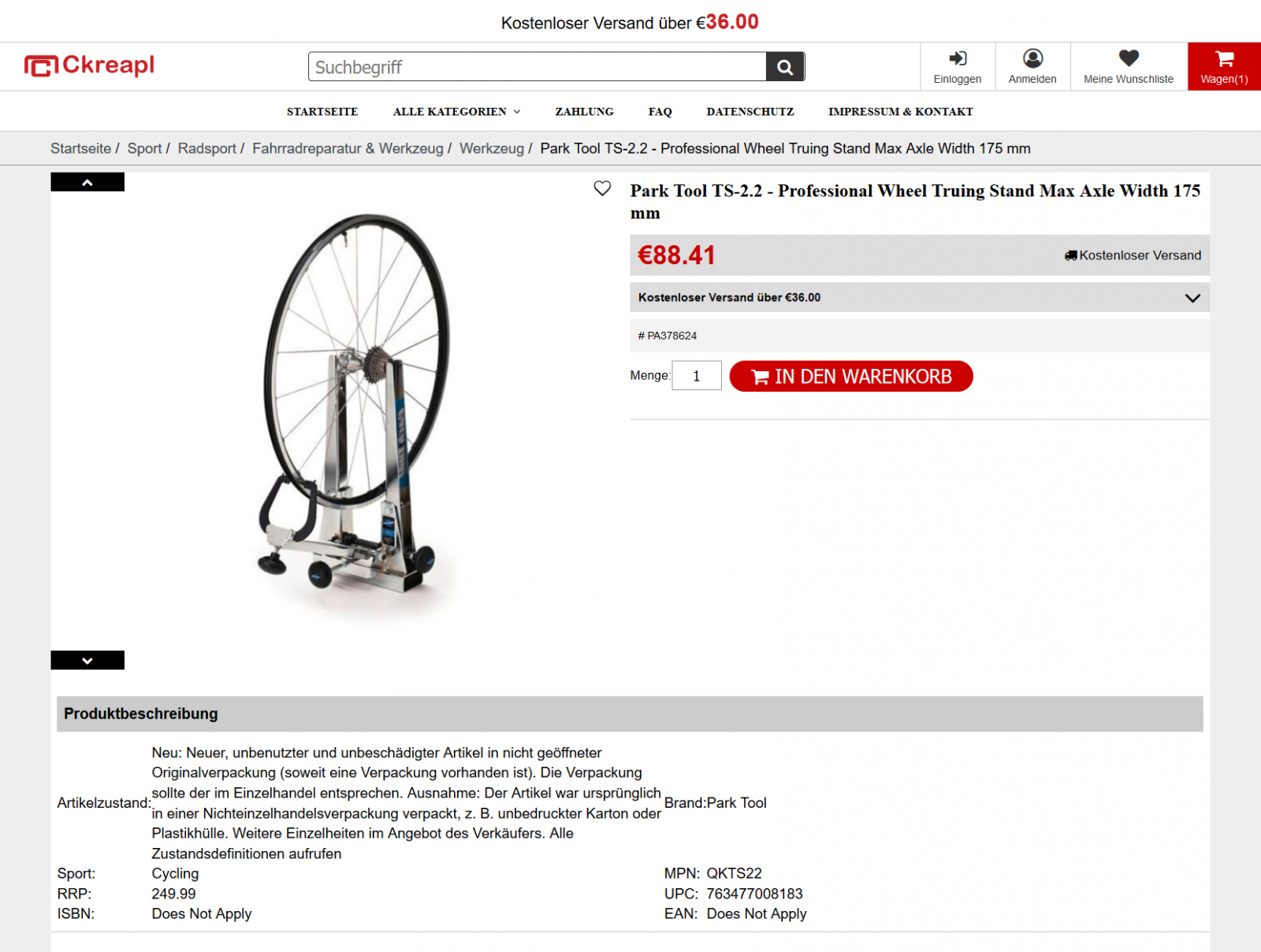Open the Einloggen login icon

click(958, 67)
